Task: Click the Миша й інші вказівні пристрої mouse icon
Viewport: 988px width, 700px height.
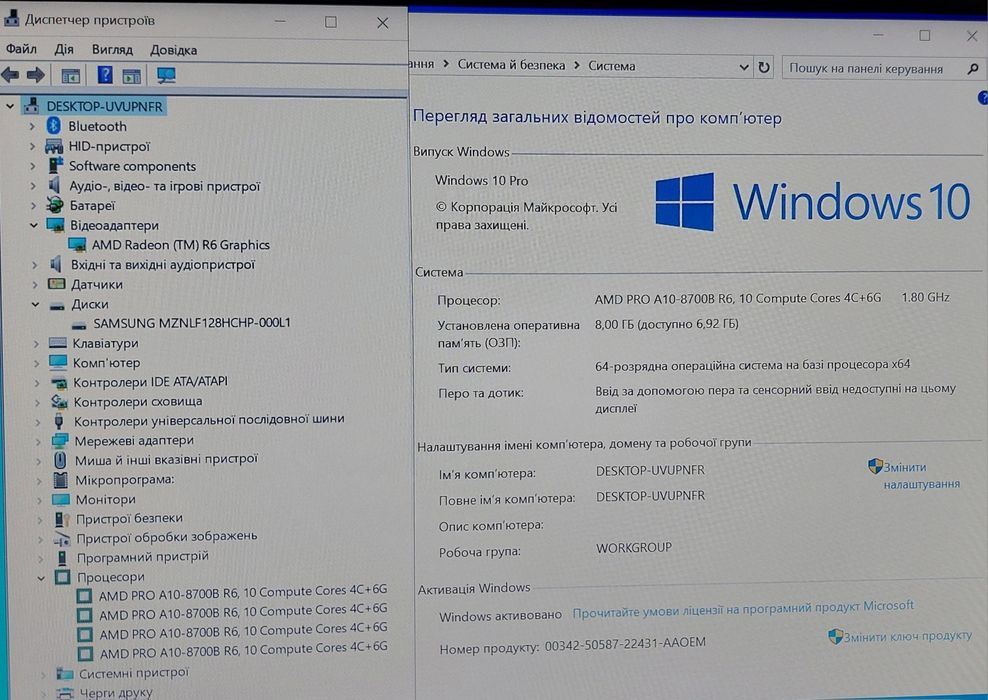Action: pyautogui.click(x=60, y=460)
